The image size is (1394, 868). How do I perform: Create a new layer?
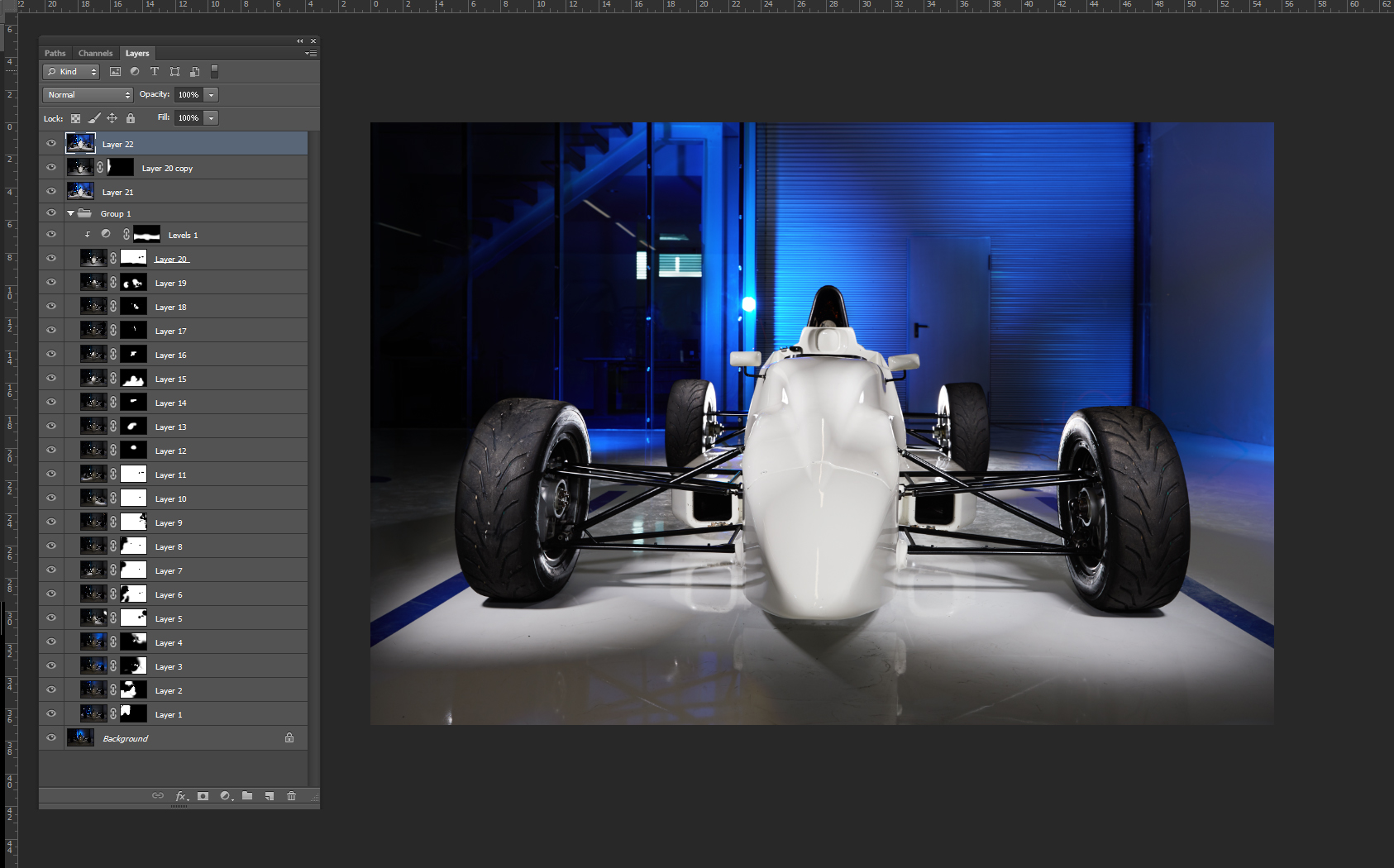click(x=269, y=795)
